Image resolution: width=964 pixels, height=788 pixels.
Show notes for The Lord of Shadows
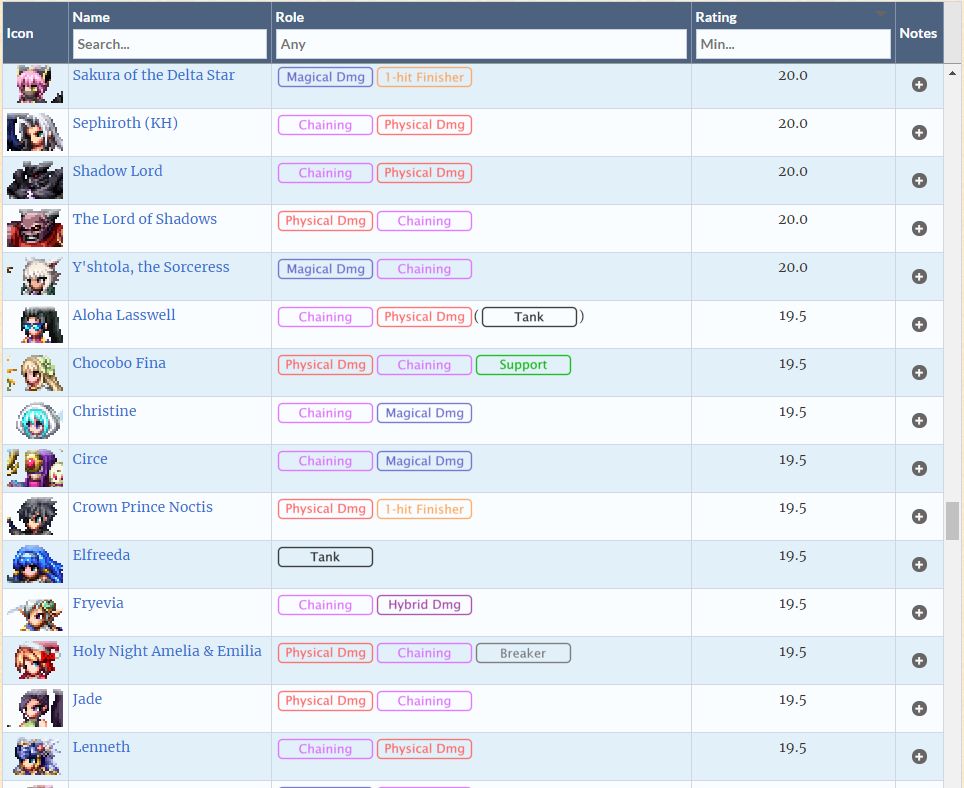pyautogui.click(x=919, y=229)
